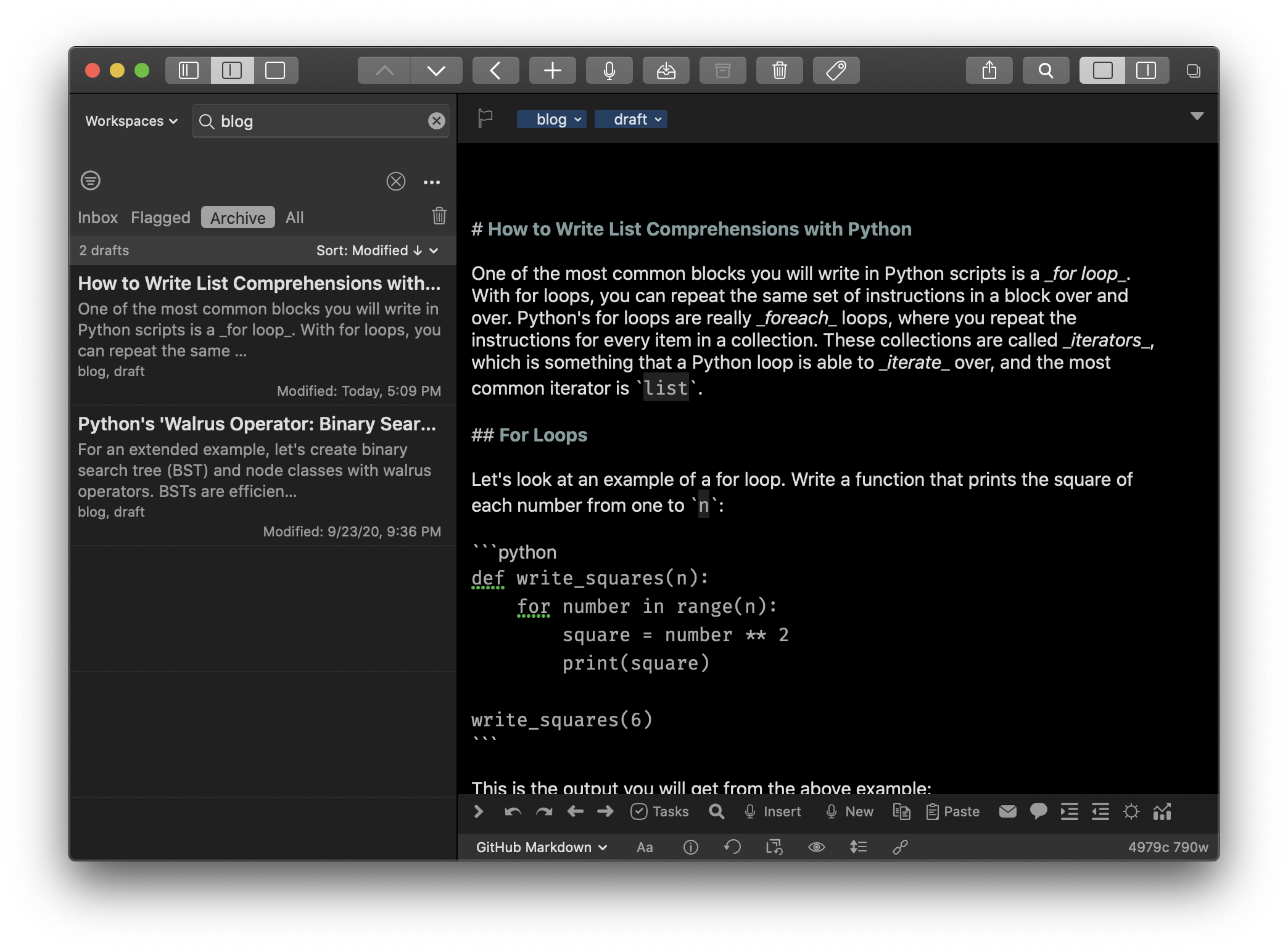Send the draft via message bubble icon
This screenshot has width=1288, height=952.
(x=1038, y=811)
